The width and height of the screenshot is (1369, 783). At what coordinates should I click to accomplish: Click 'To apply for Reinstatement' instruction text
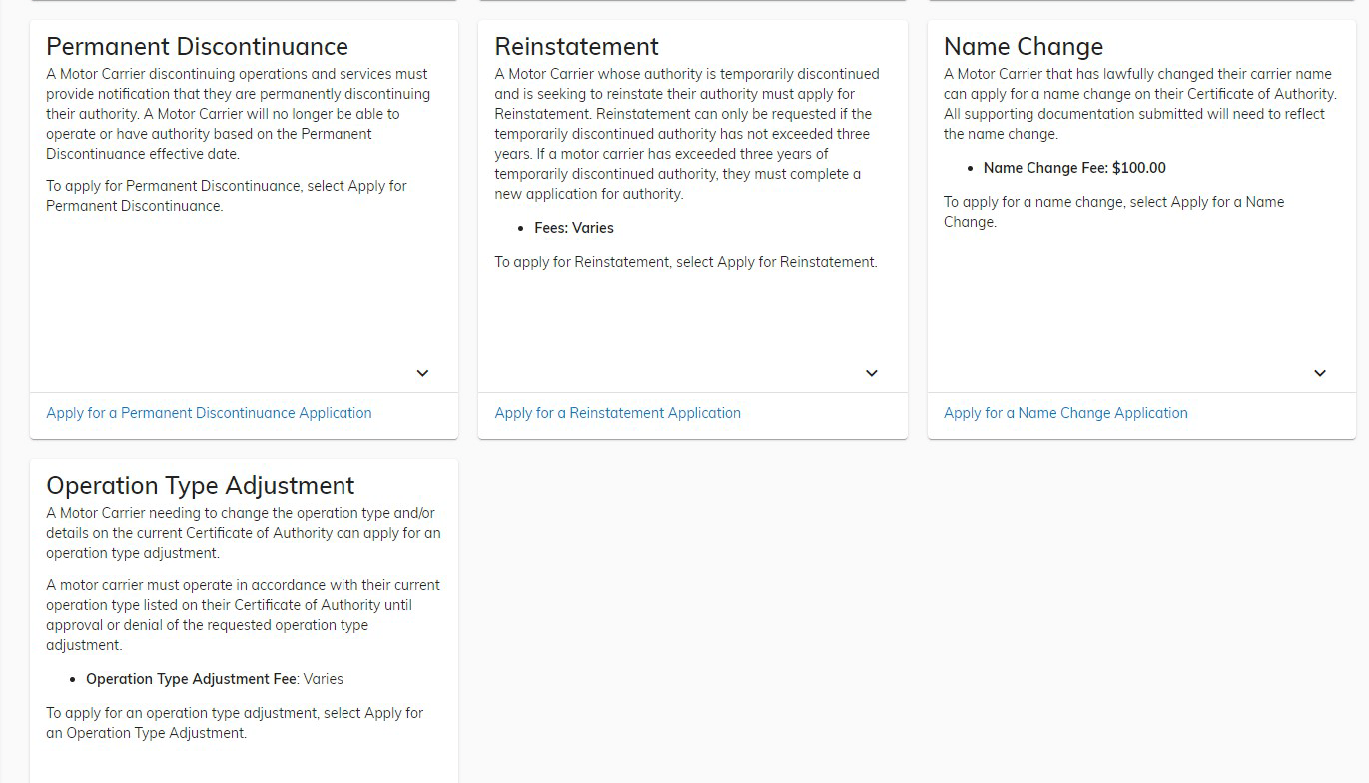(686, 262)
